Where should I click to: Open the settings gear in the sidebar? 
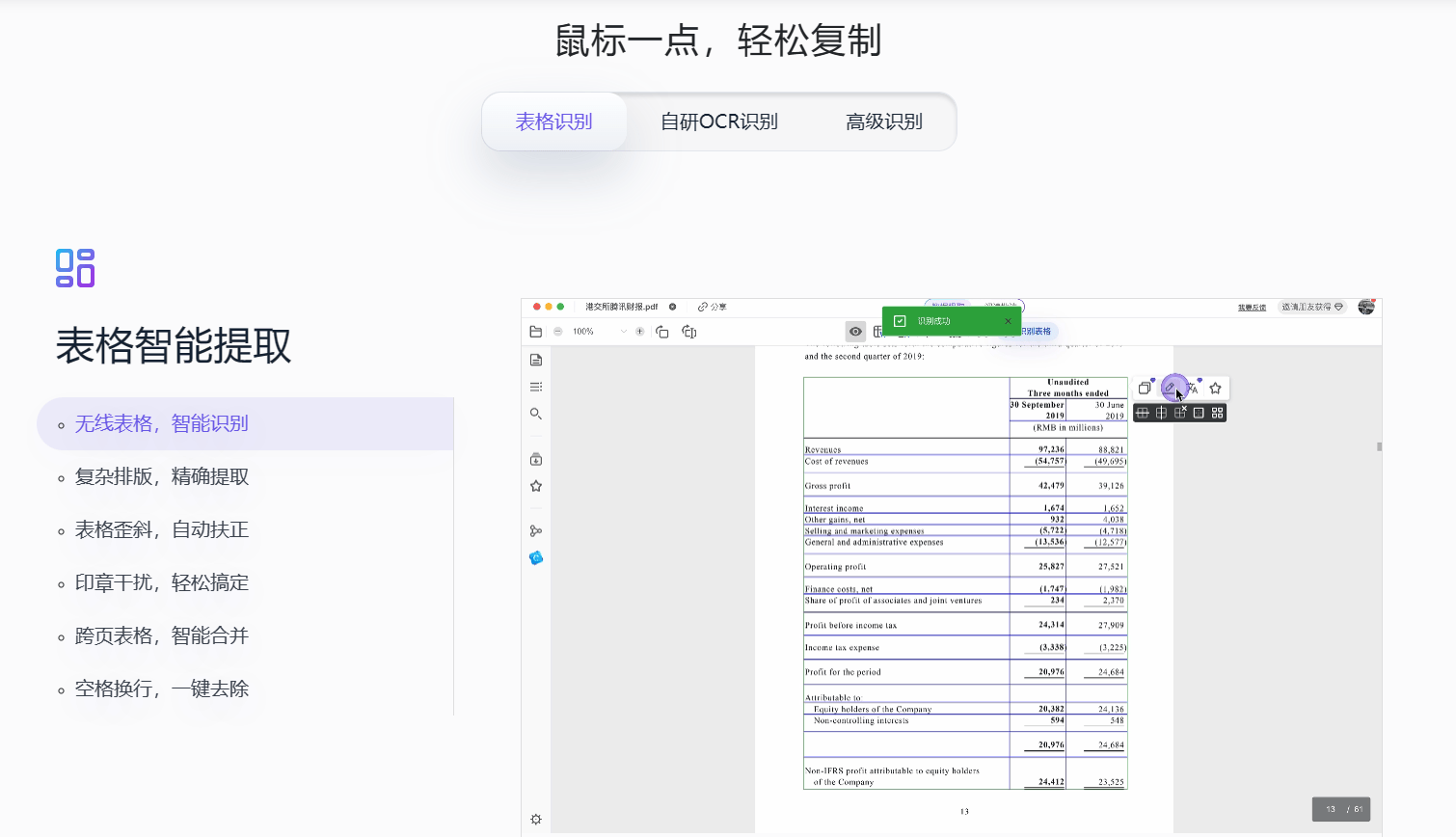pos(536,820)
